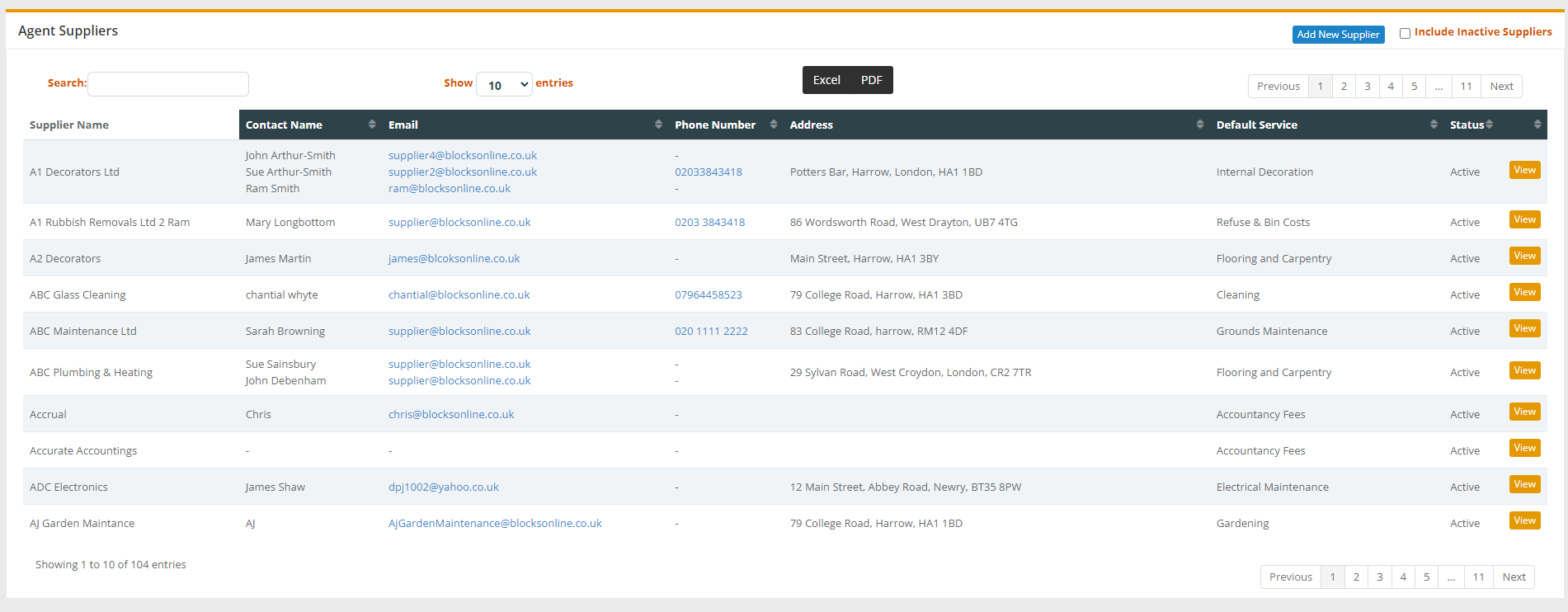This screenshot has width=1568, height=612.
Task: View A2 Decorators supplier
Action: [x=1524, y=256]
